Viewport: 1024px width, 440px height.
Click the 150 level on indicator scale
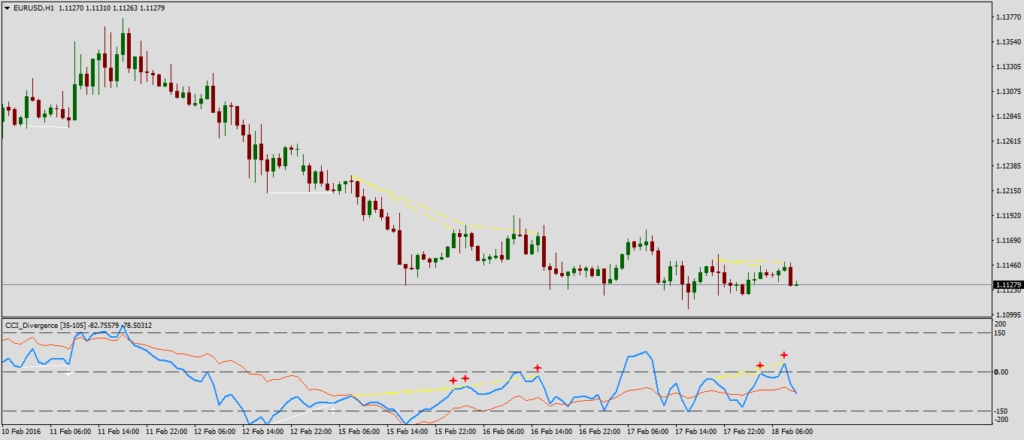pos(1000,332)
